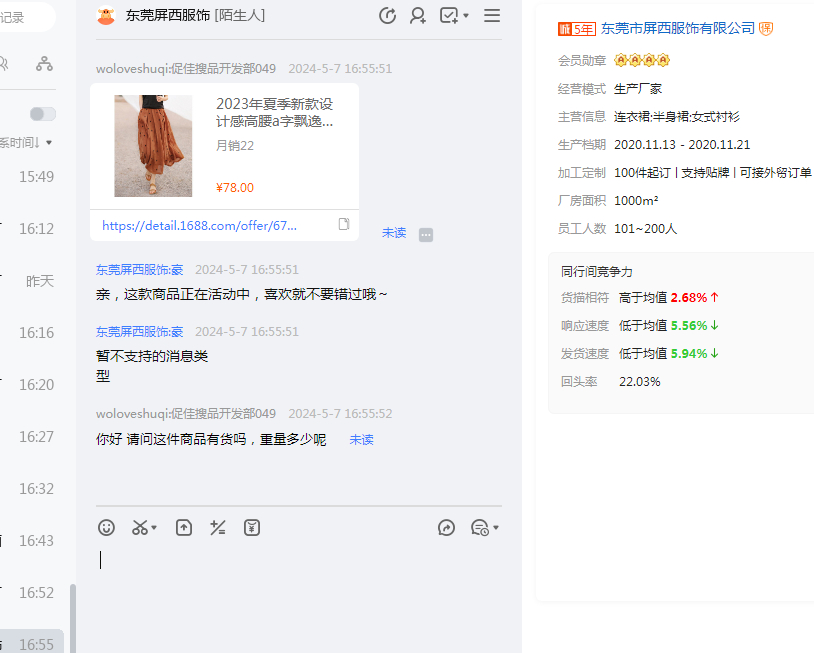This screenshot has height=653, width=814.
Task: Open the organization tree icon in sidebar
Action: 44,64
